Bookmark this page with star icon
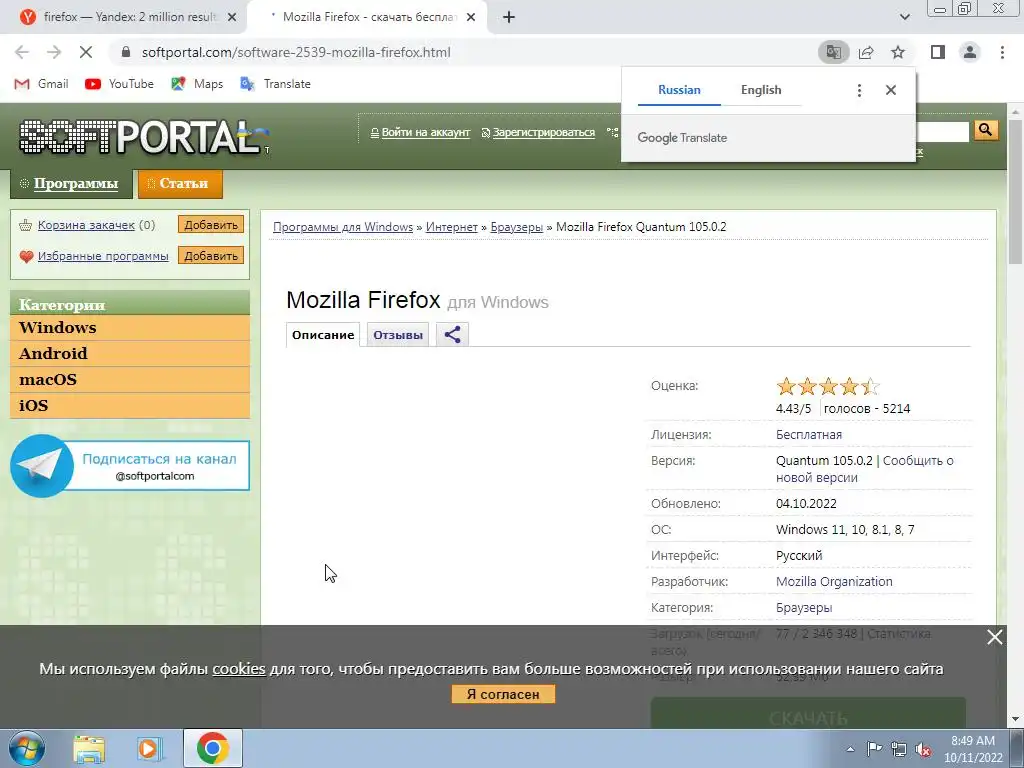This screenshot has width=1024, height=768. tap(898, 52)
